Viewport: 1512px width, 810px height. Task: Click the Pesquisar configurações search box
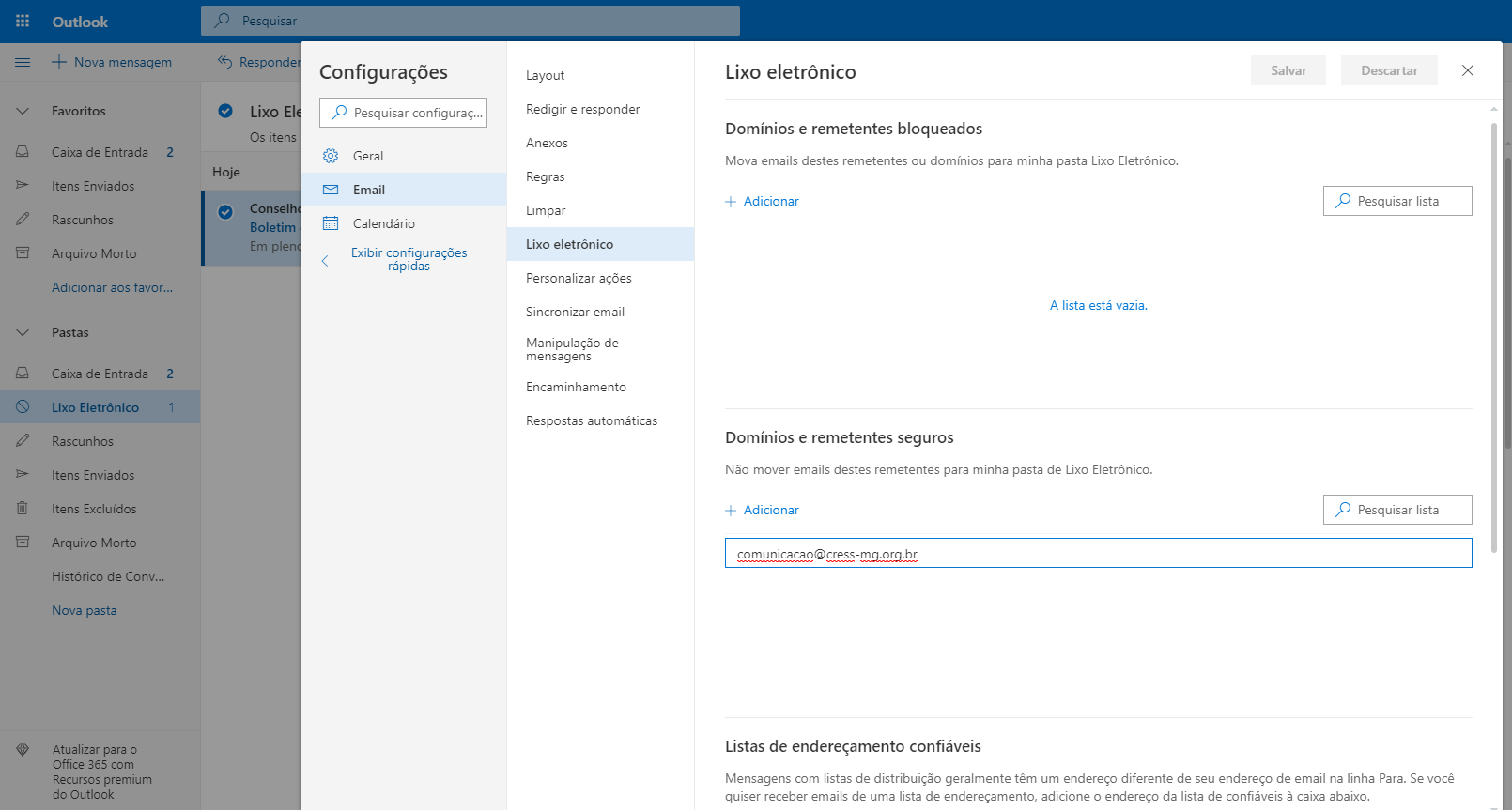(x=404, y=113)
